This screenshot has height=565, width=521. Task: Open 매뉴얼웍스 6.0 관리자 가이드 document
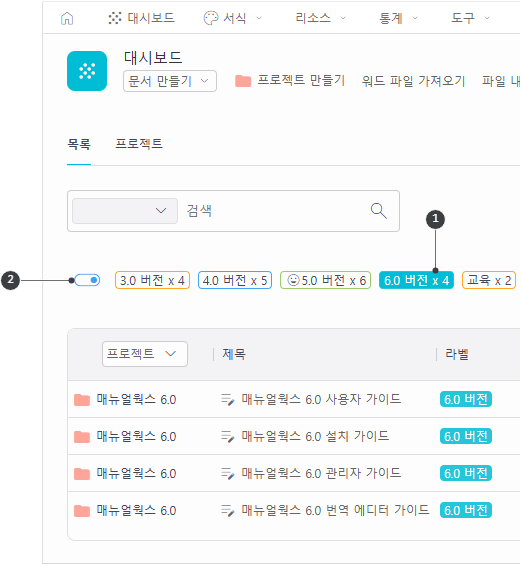pyautogui.click(x=321, y=473)
